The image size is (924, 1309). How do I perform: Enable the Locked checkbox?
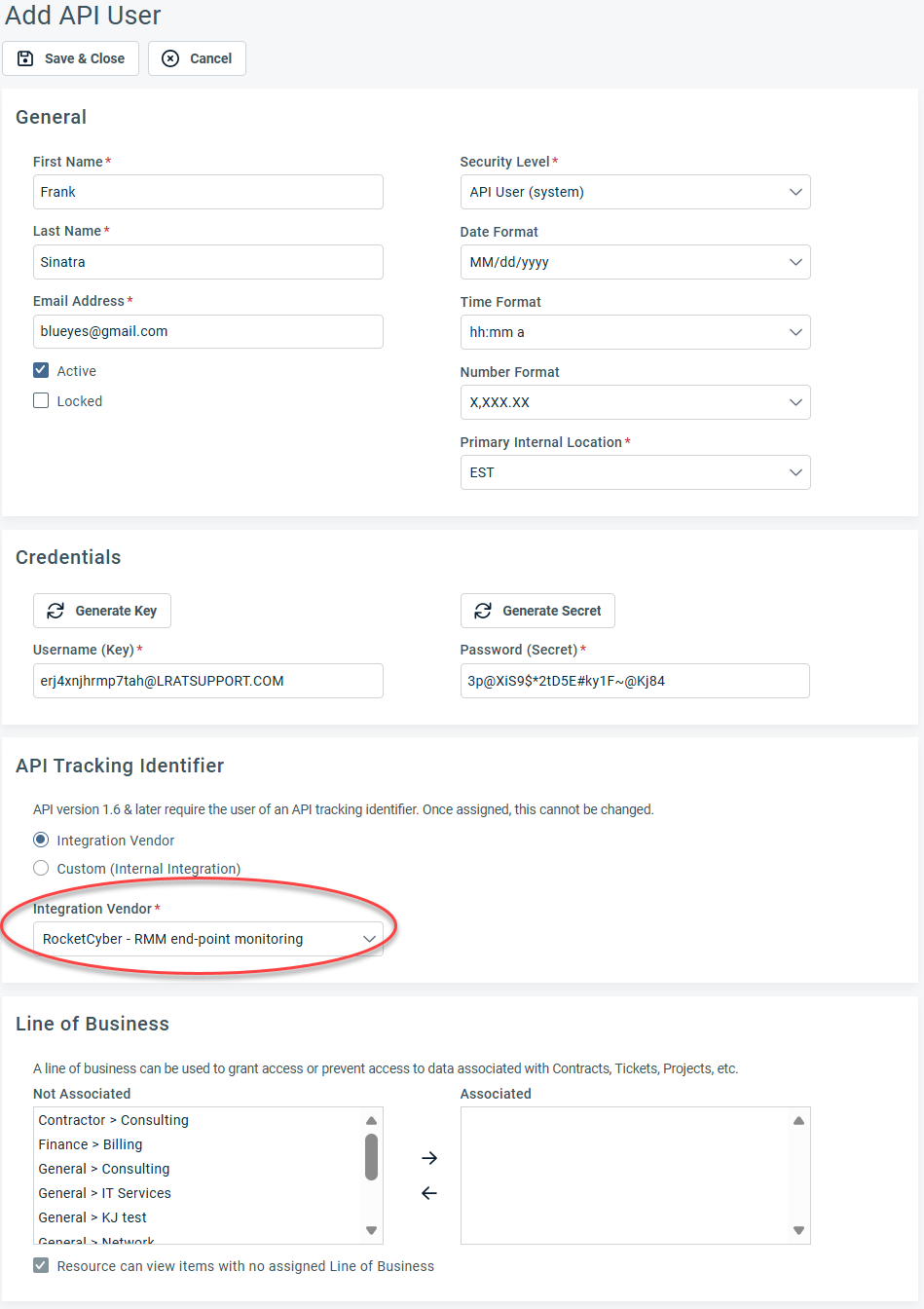[x=41, y=400]
